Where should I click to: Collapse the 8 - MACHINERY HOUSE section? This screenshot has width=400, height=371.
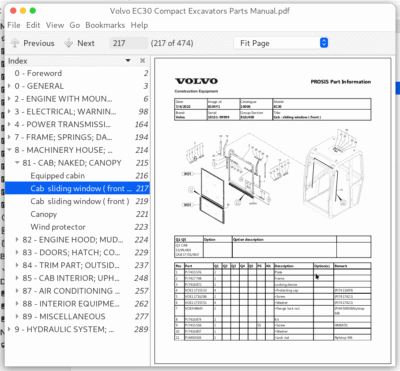pos(9,150)
